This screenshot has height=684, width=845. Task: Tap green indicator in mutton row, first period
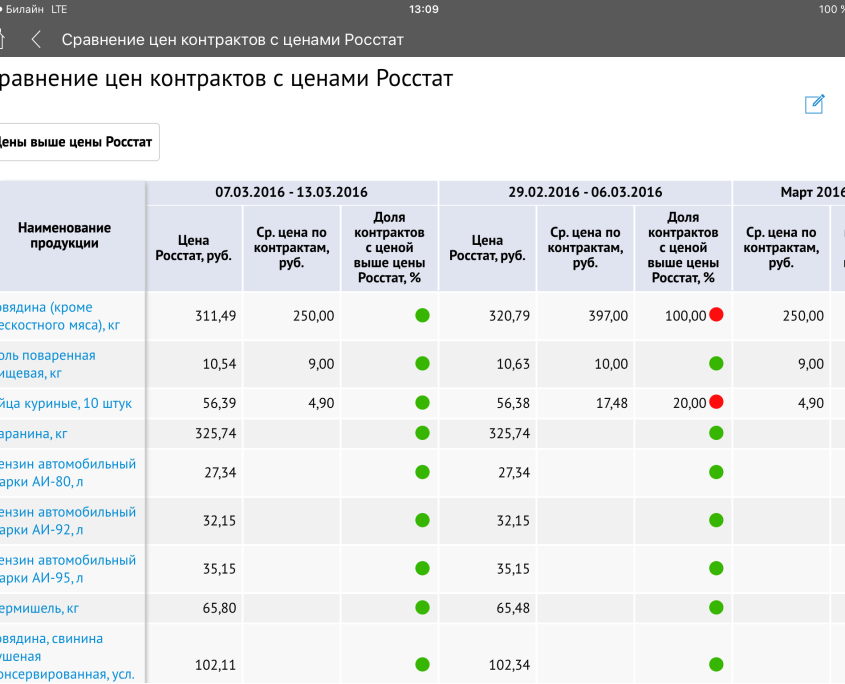point(422,433)
